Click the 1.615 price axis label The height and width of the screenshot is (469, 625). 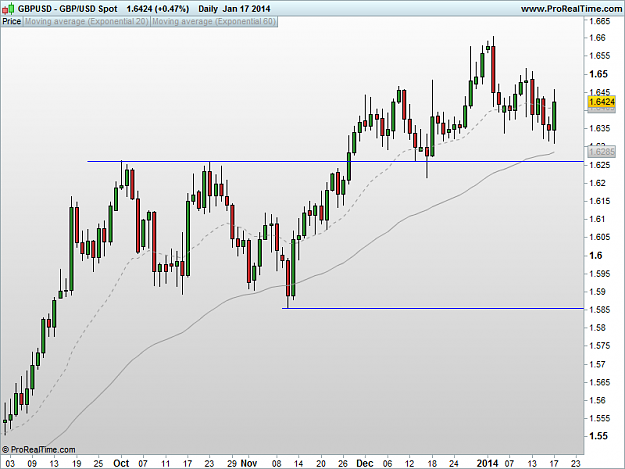pos(600,201)
